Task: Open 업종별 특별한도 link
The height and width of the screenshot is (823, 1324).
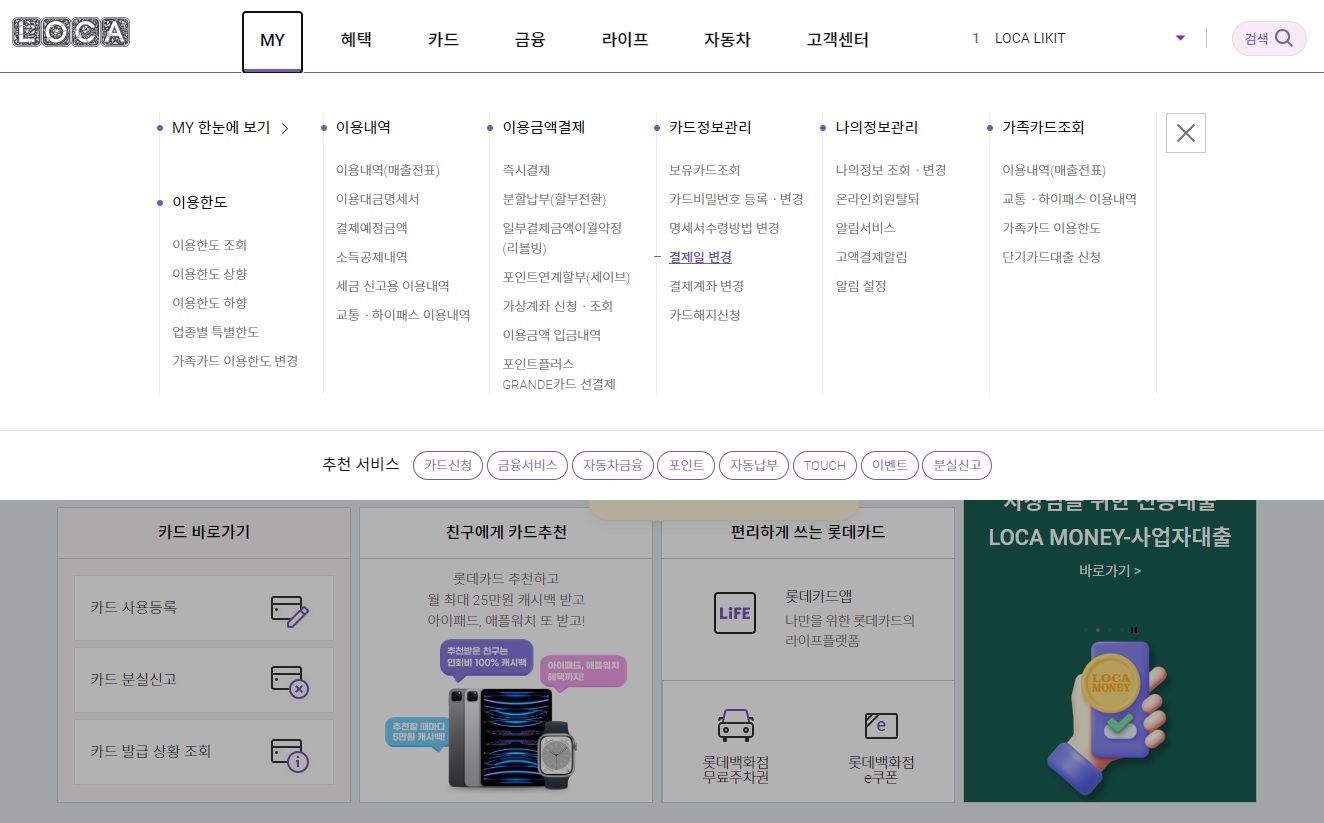Action: point(215,332)
